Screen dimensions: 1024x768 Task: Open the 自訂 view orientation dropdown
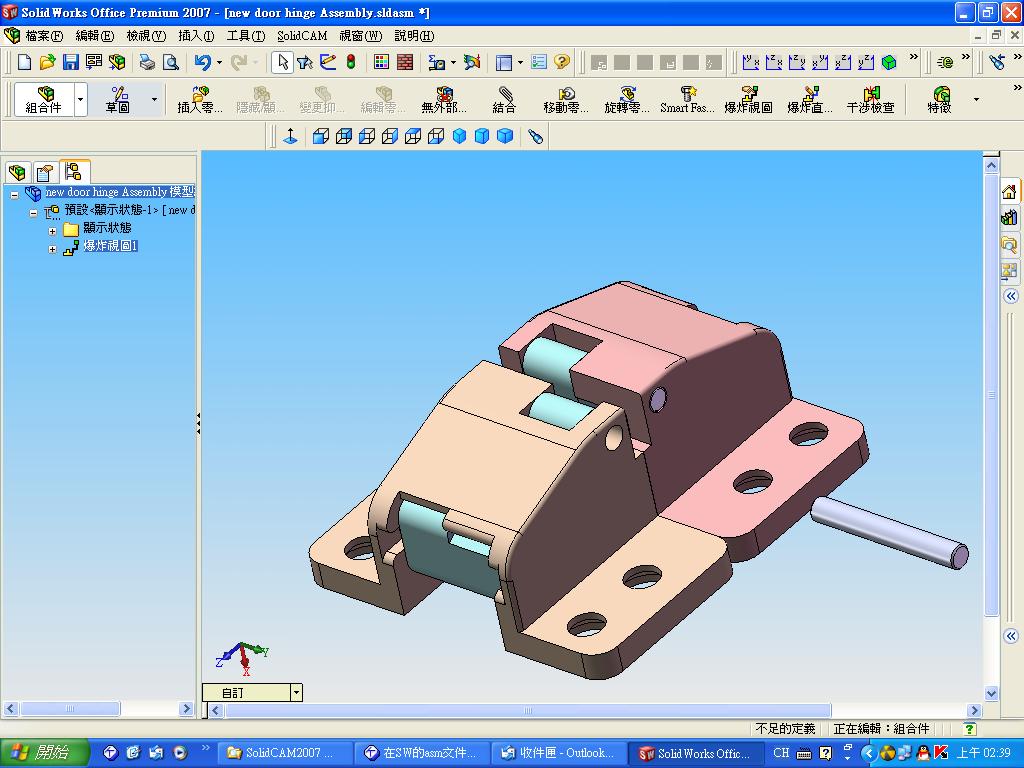pos(296,692)
